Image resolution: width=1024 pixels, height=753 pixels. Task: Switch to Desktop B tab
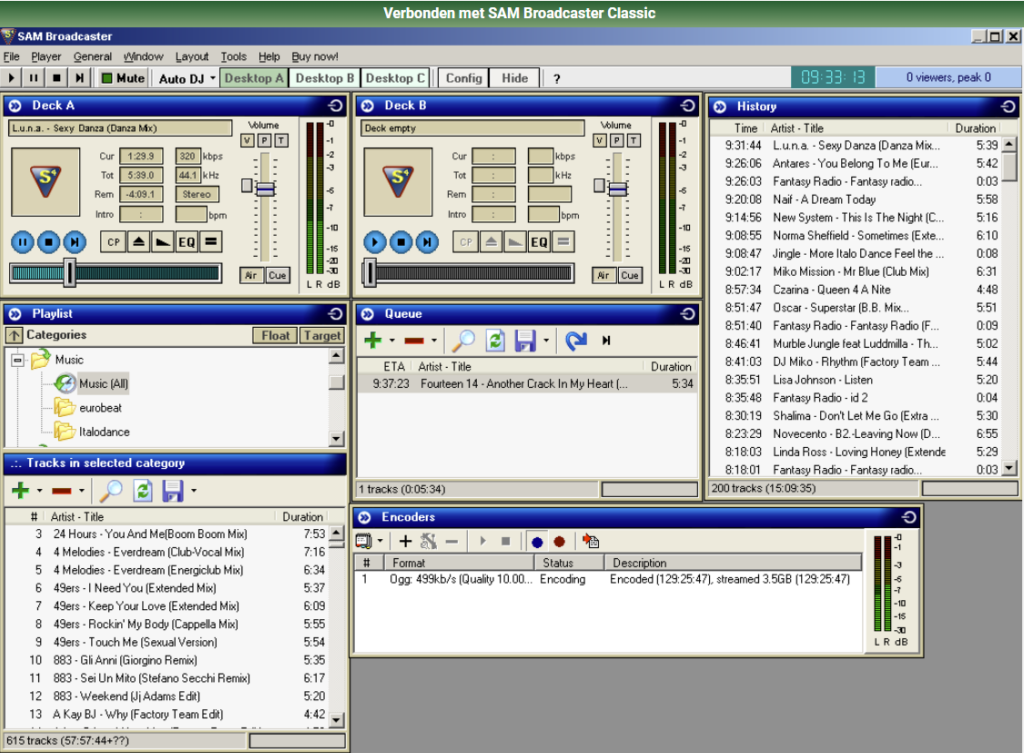(325, 78)
